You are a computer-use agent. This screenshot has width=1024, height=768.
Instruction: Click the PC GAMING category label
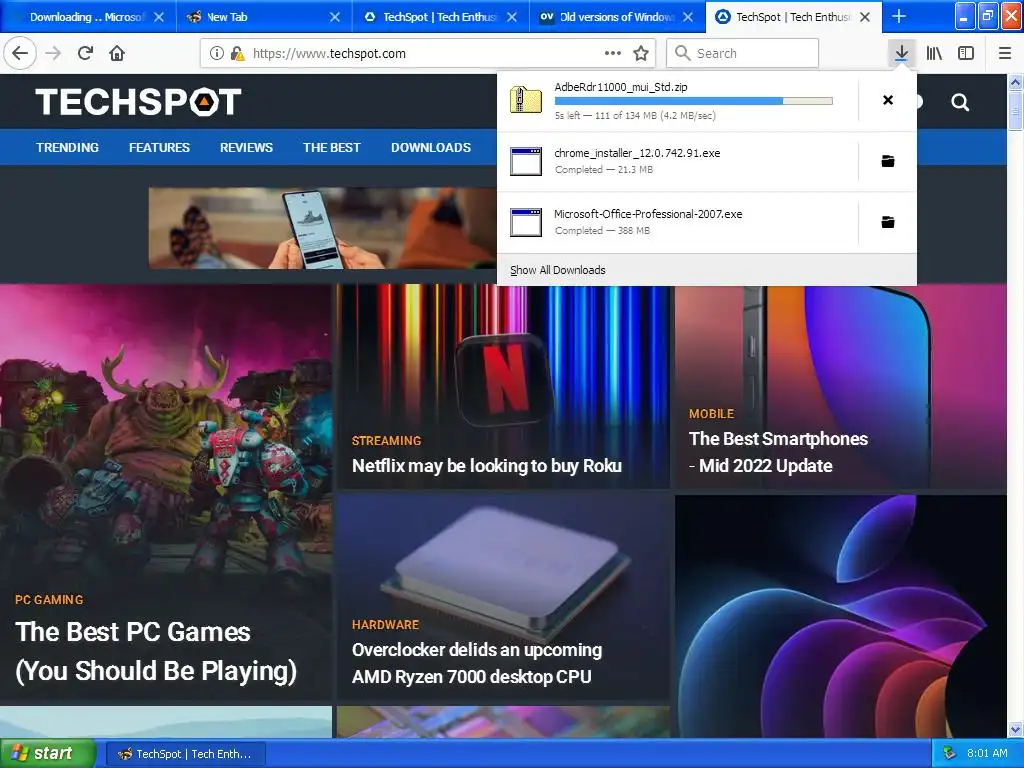(x=49, y=600)
